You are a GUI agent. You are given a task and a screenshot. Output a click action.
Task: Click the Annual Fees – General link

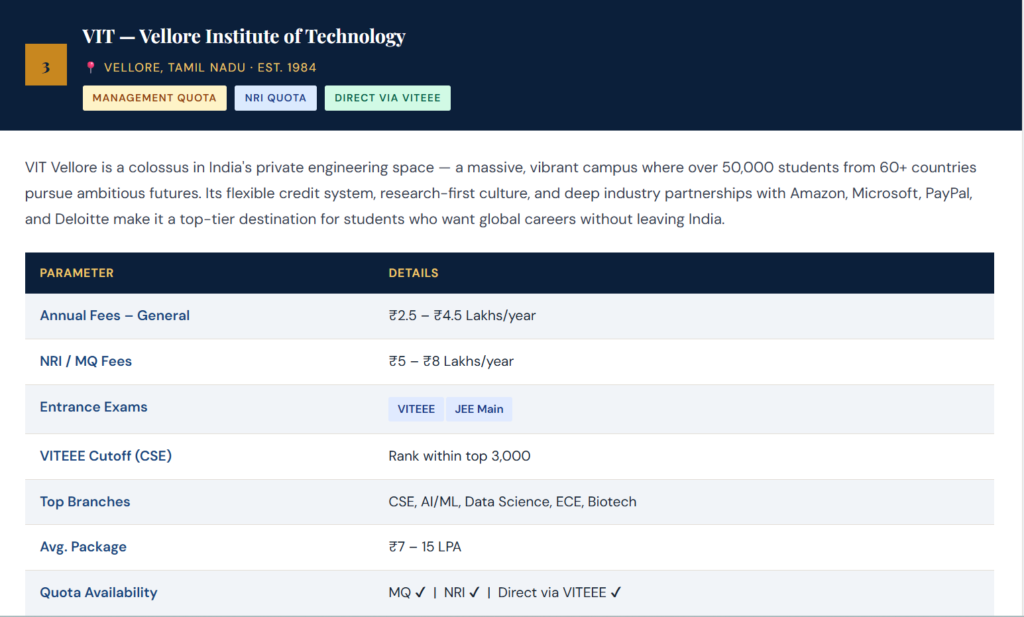click(114, 315)
